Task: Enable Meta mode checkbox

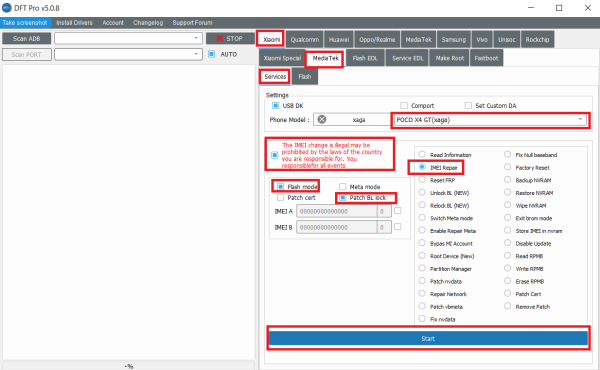Action: pos(342,186)
